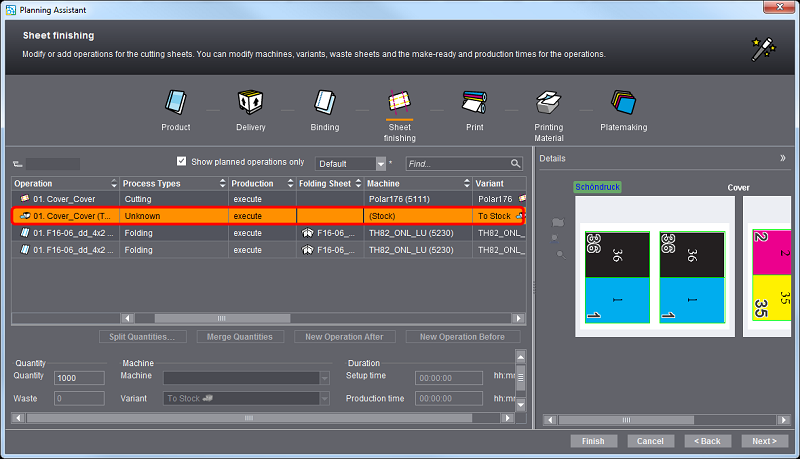The width and height of the screenshot is (800, 459).
Task: Click the Product step icon
Action: [175, 103]
